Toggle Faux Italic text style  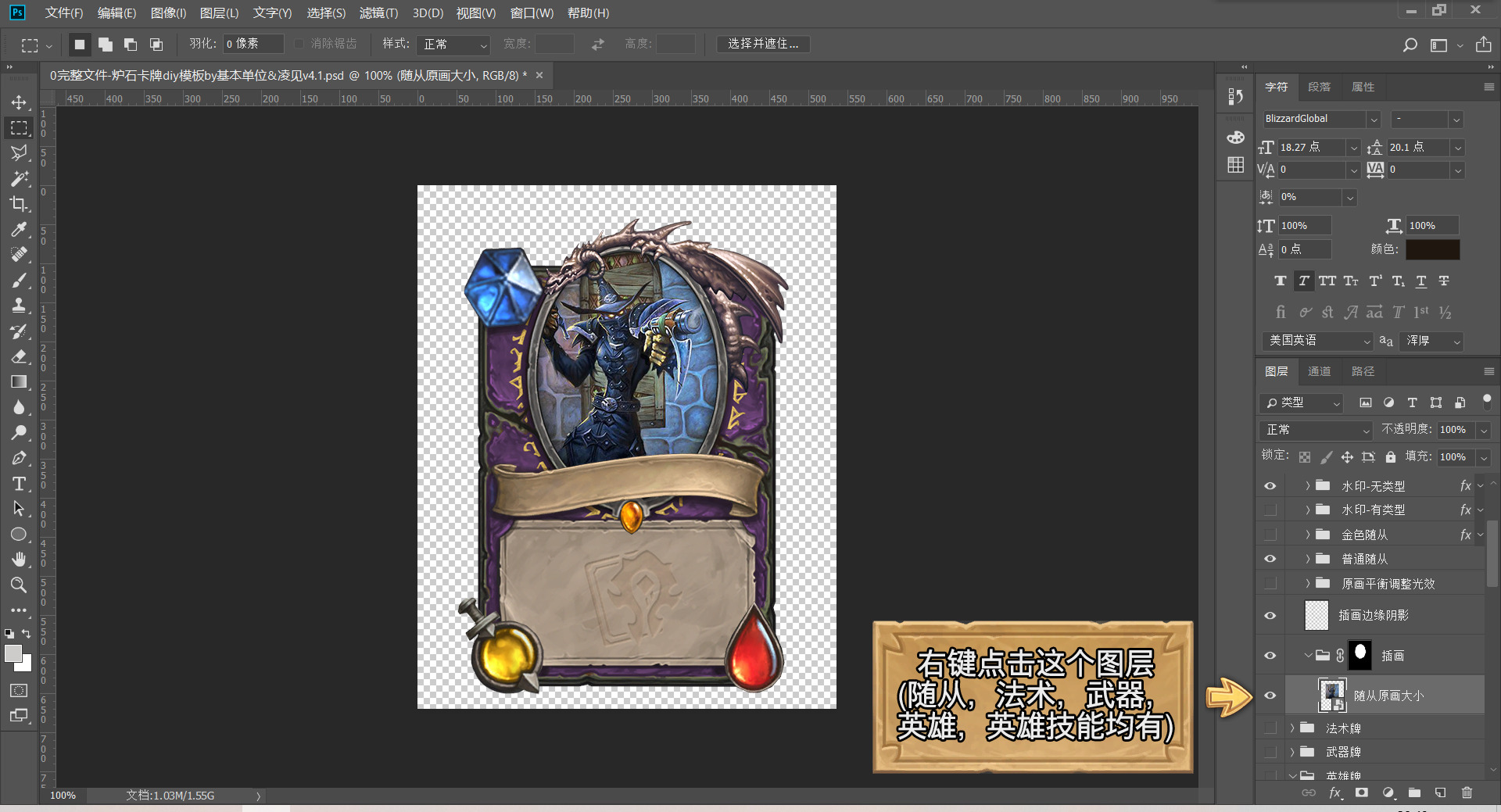(1303, 281)
